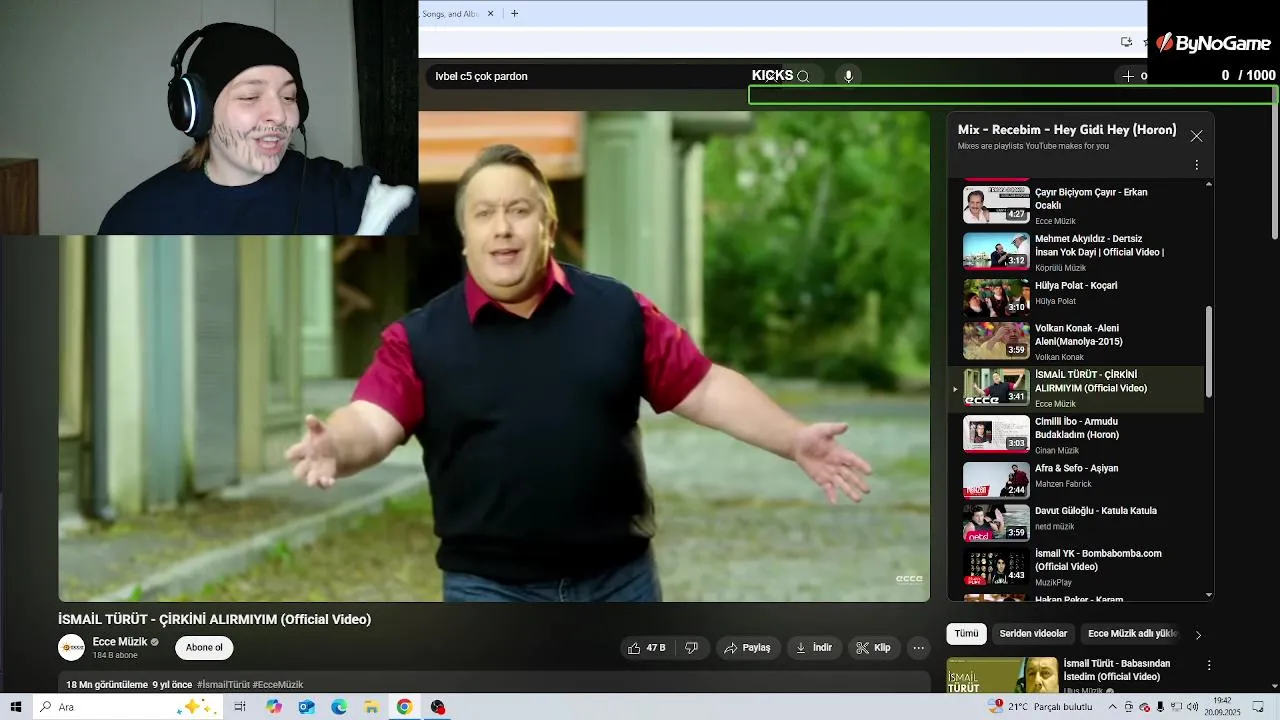Screen dimensions: 1280x720
Task: Play İsmail YK - Bombabomba.com thumbnail
Action: [996, 567]
